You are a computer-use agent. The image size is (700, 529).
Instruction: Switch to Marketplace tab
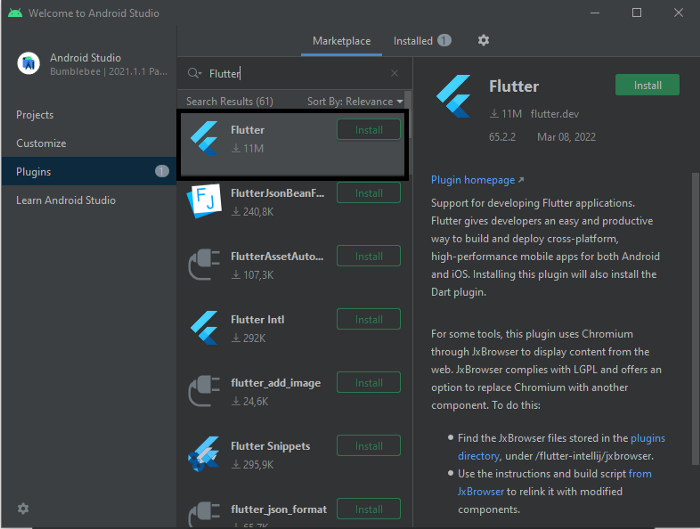[342, 41]
